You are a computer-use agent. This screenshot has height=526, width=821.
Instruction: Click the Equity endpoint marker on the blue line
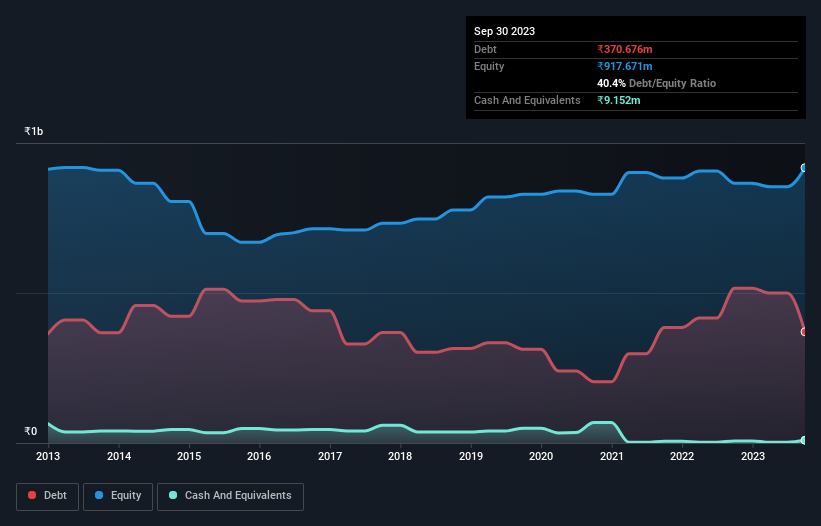(x=804, y=168)
